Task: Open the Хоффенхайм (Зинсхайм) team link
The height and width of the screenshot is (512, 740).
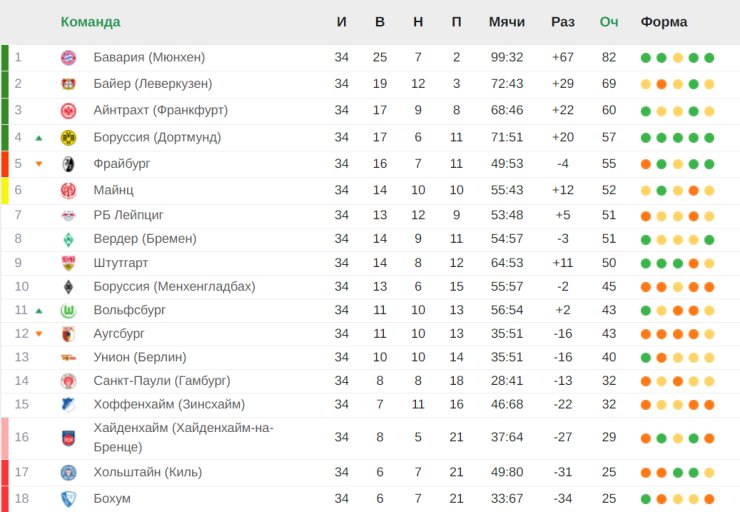Action: (168, 404)
